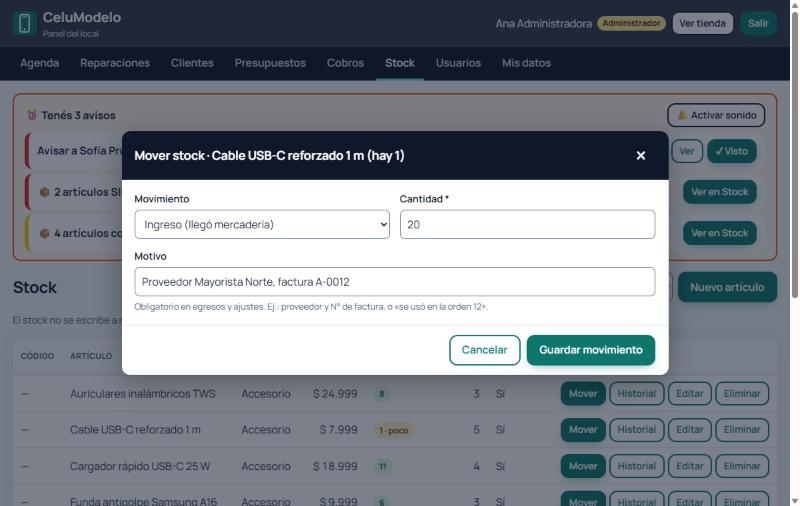
Task: Click the alarm clock icon beside Tenés 3 avisos
Action: [x=32, y=115]
